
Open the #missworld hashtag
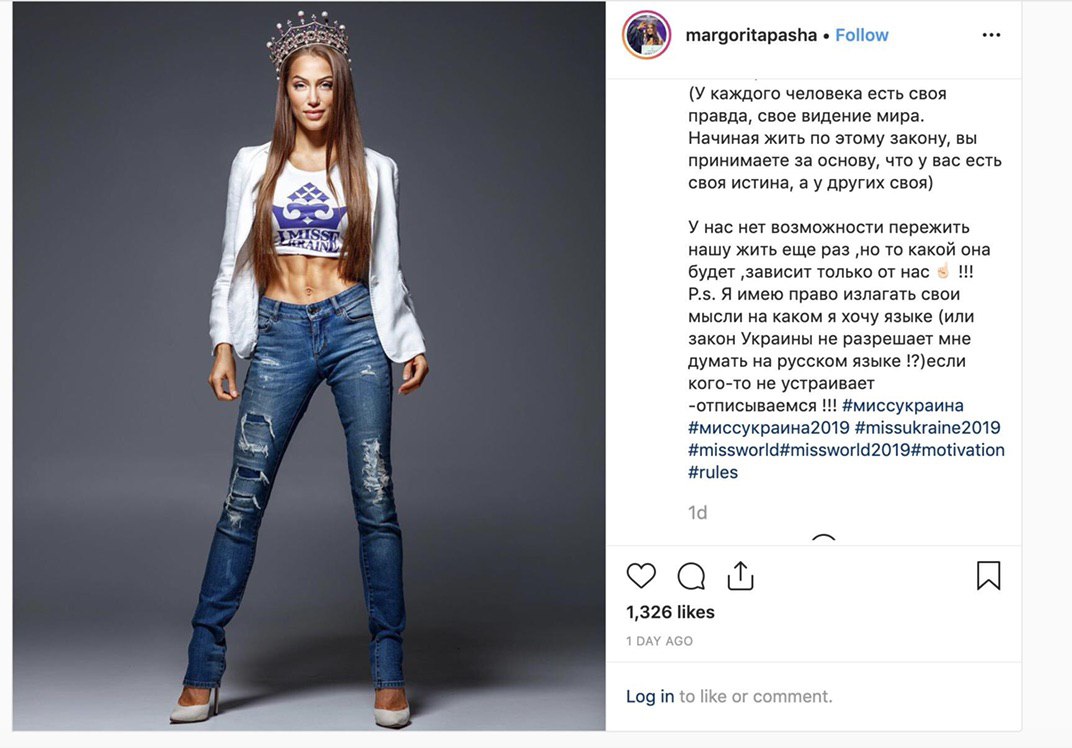point(733,450)
